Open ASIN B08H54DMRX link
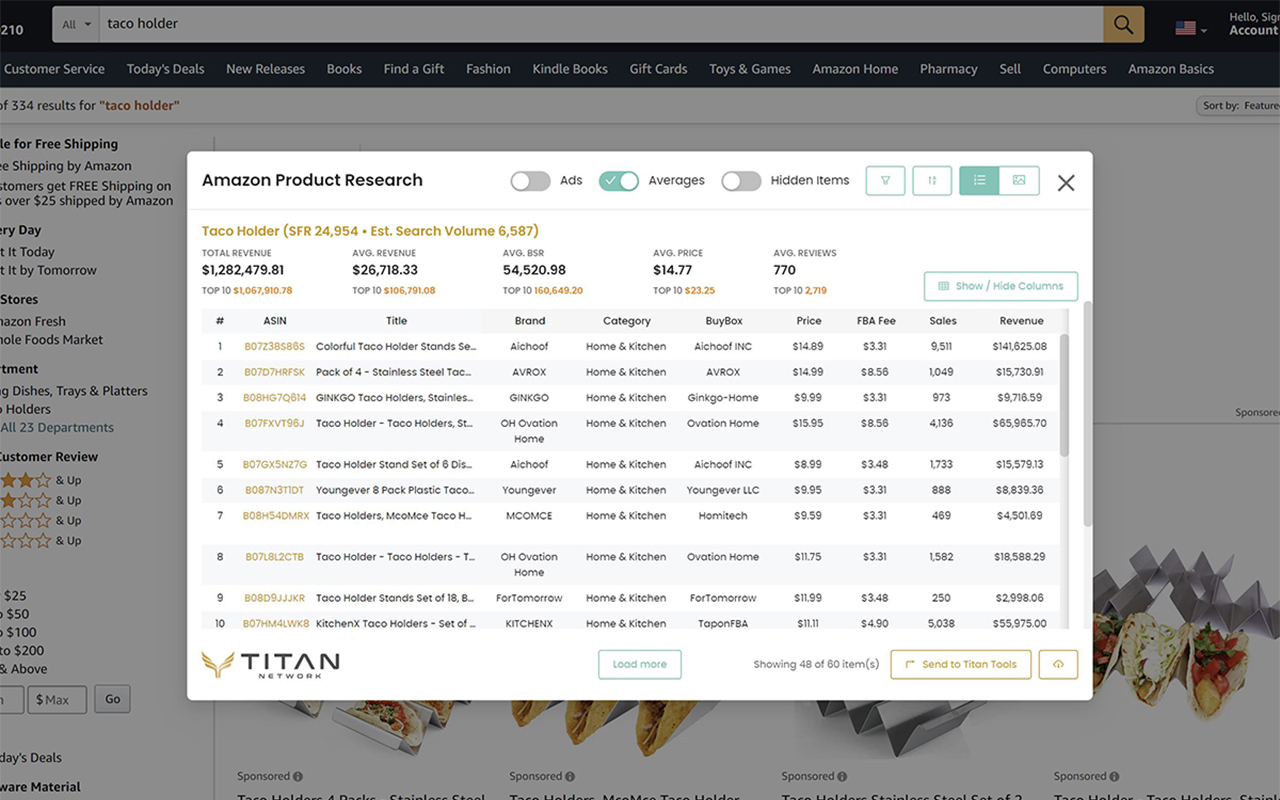This screenshot has height=800, width=1280. [276, 516]
